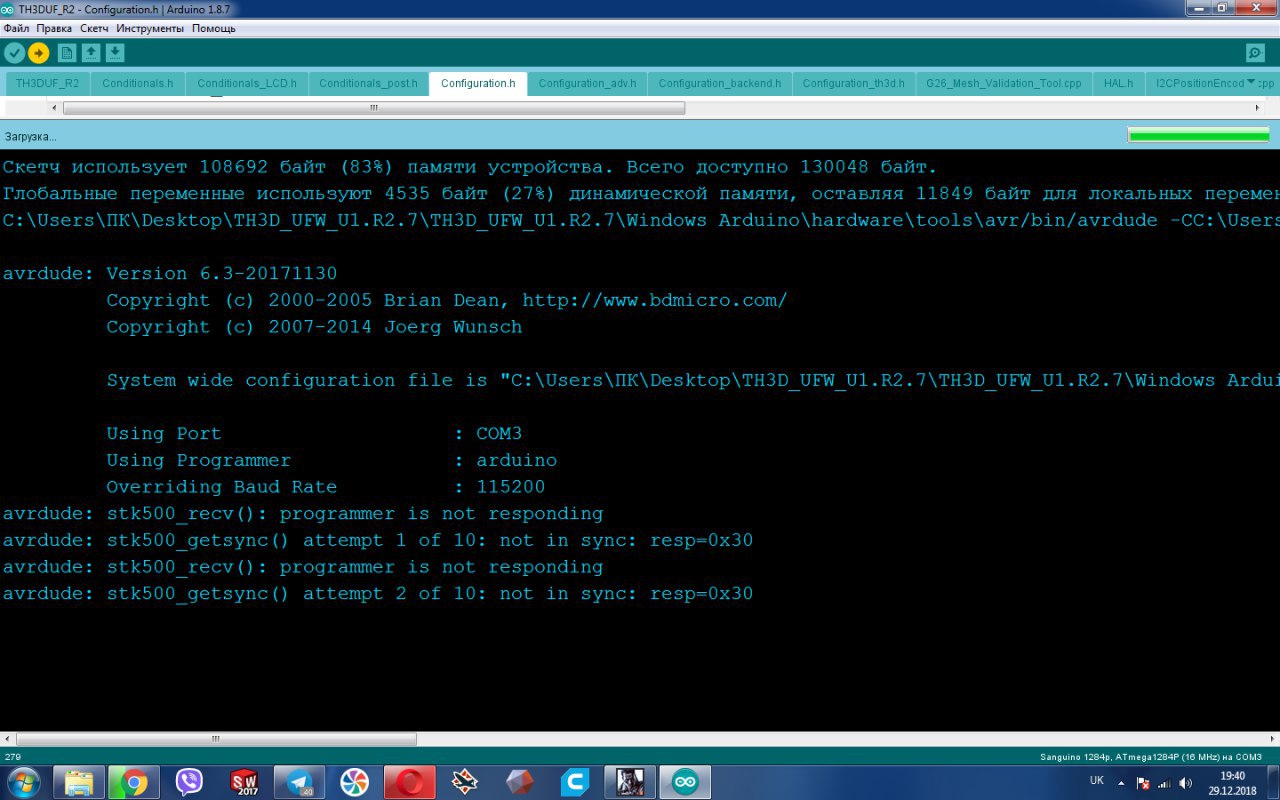The width and height of the screenshot is (1280, 800).
Task: Open the Правка menu
Action: point(54,29)
